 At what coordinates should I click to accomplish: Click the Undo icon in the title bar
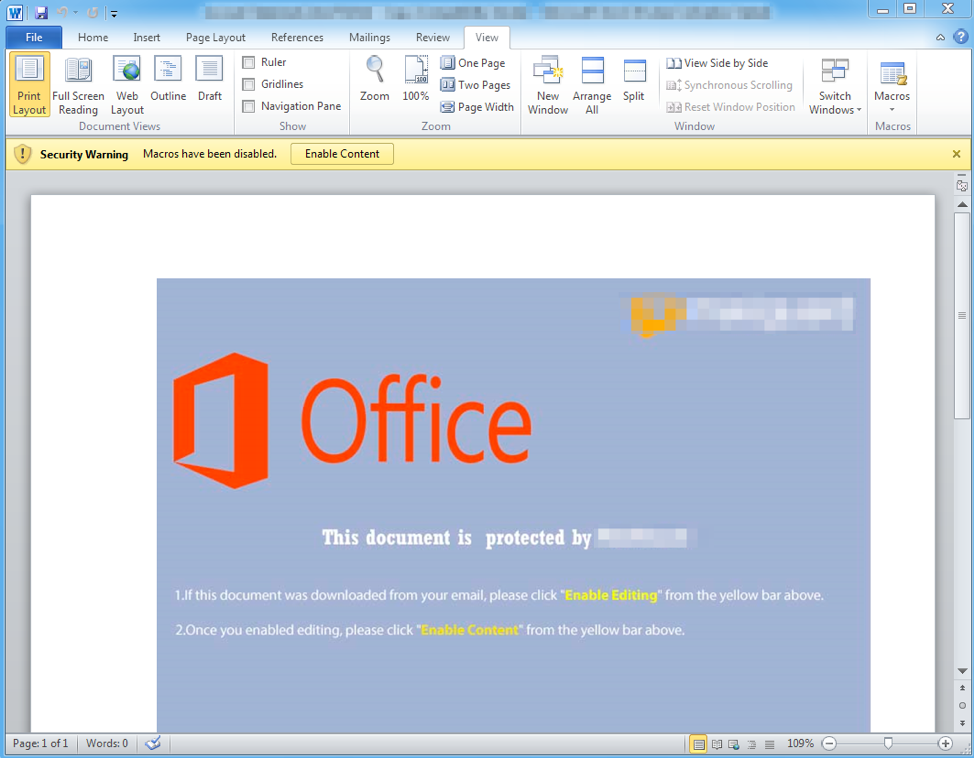[x=62, y=12]
